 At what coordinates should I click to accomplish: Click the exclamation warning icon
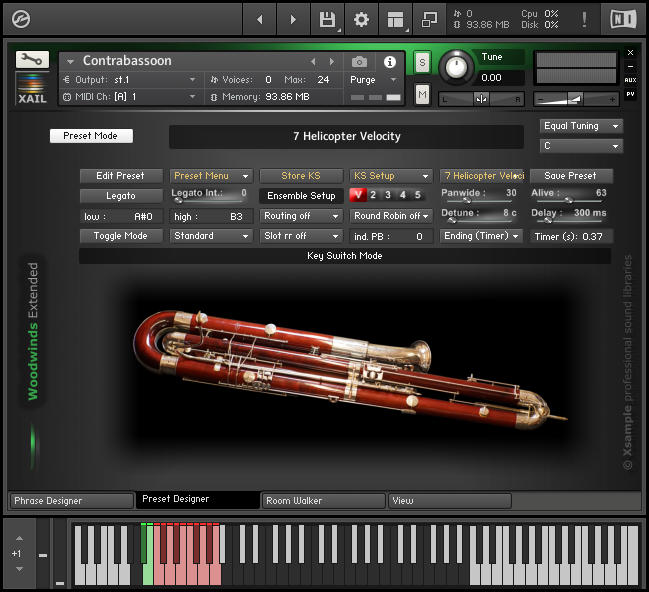point(584,19)
